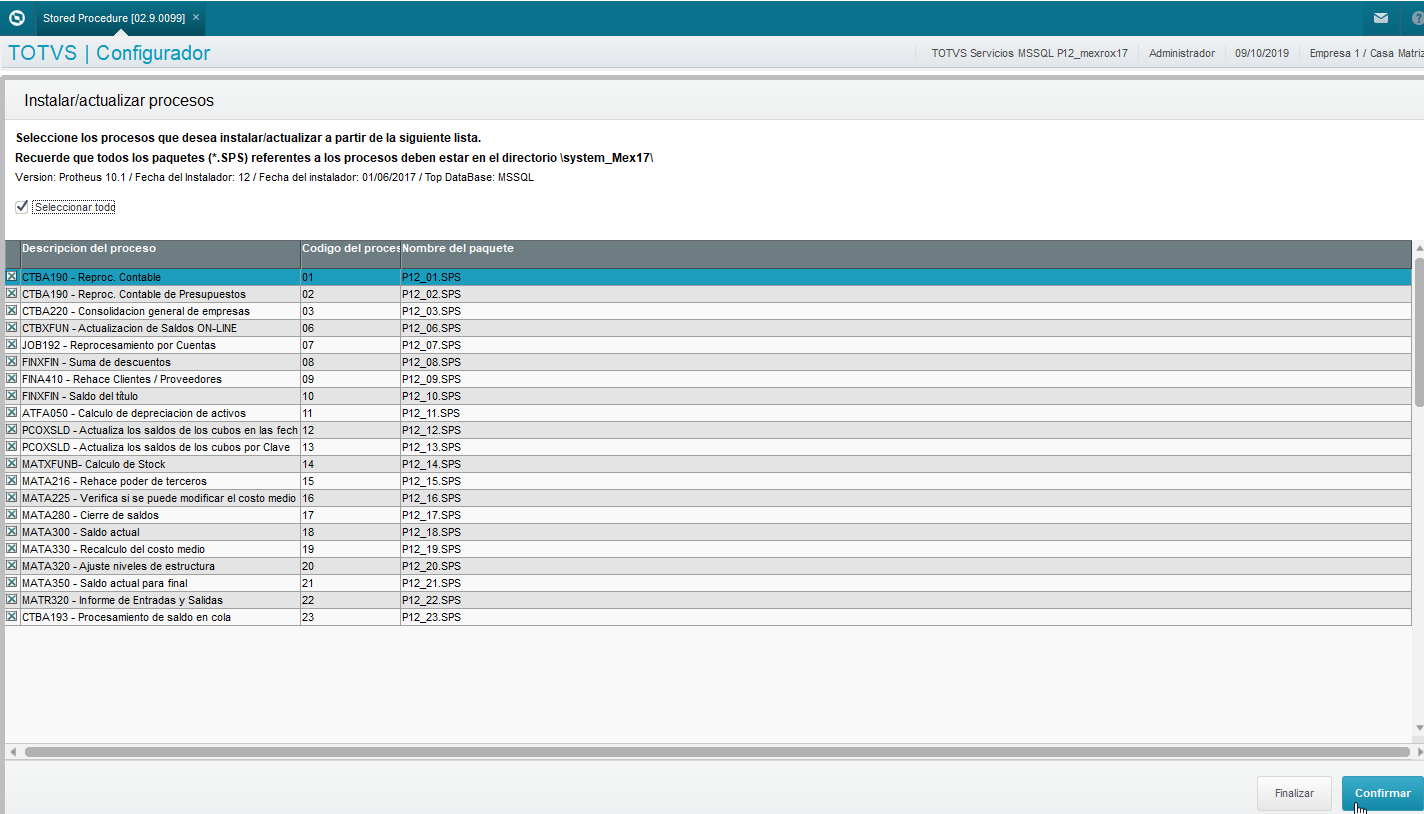Uncheck the FINXFIN Saldo del titulo checkbox
This screenshot has width=1424, height=814.
tap(12, 395)
